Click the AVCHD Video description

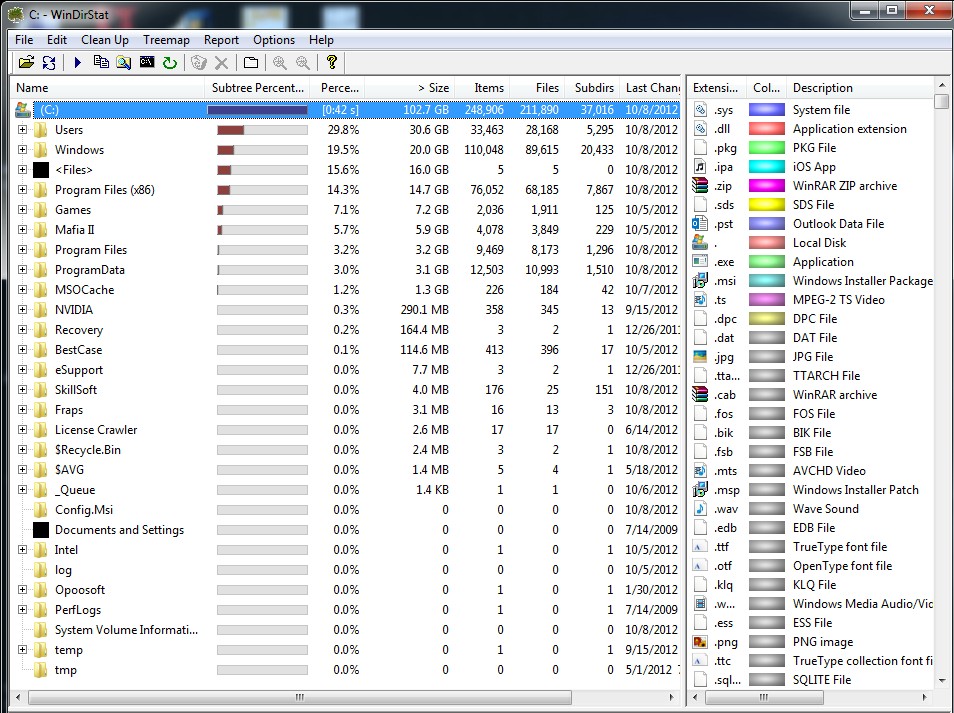coord(829,470)
